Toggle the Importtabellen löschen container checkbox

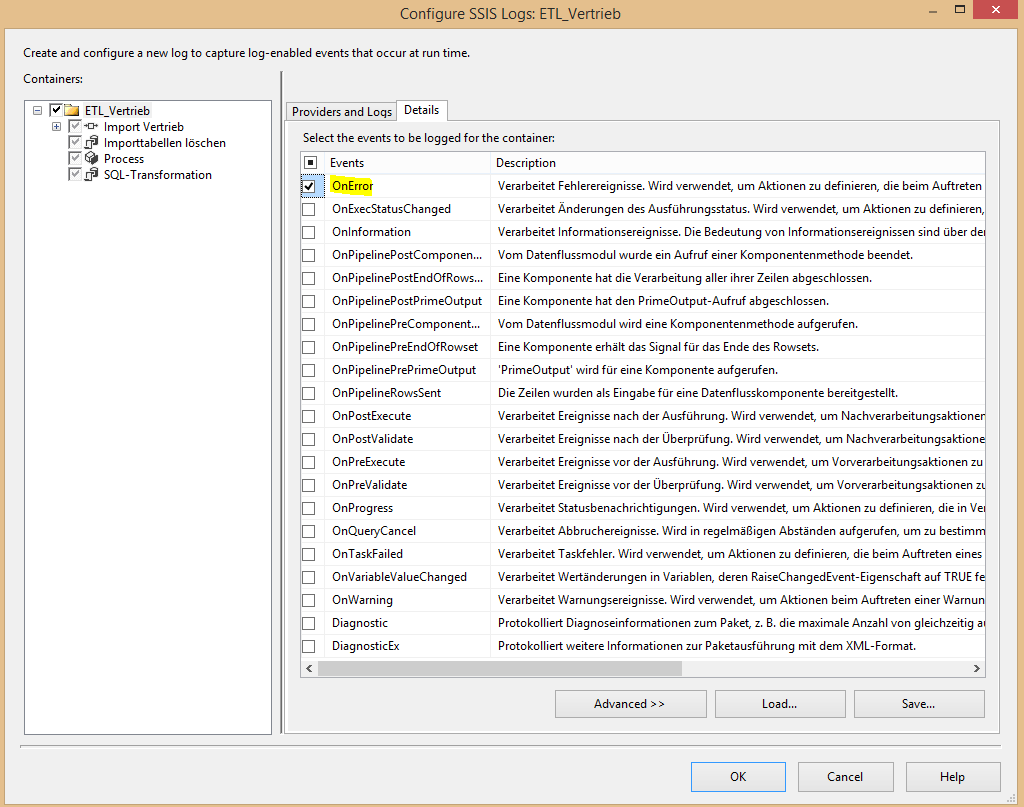coord(75,142)
